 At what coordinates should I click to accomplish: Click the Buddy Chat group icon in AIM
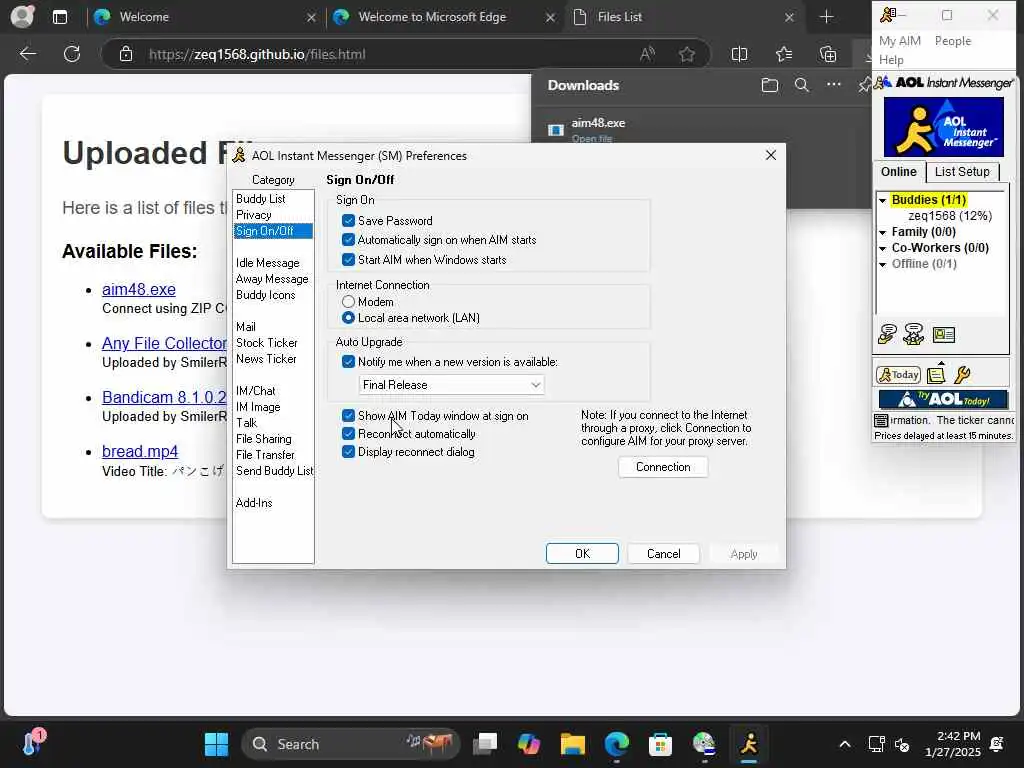[x=914, y=334]
